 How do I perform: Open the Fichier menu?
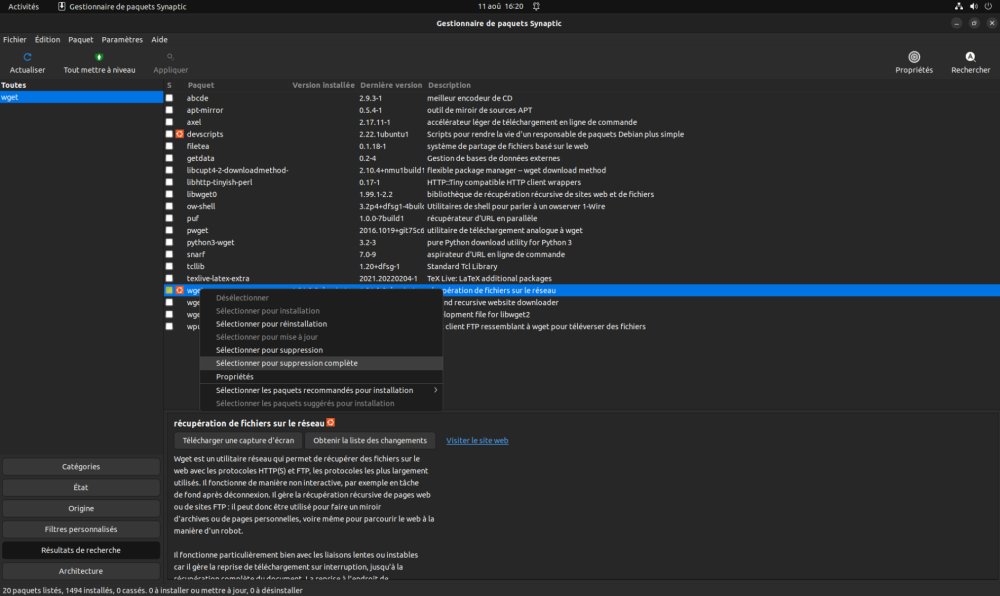click(15, 40)
